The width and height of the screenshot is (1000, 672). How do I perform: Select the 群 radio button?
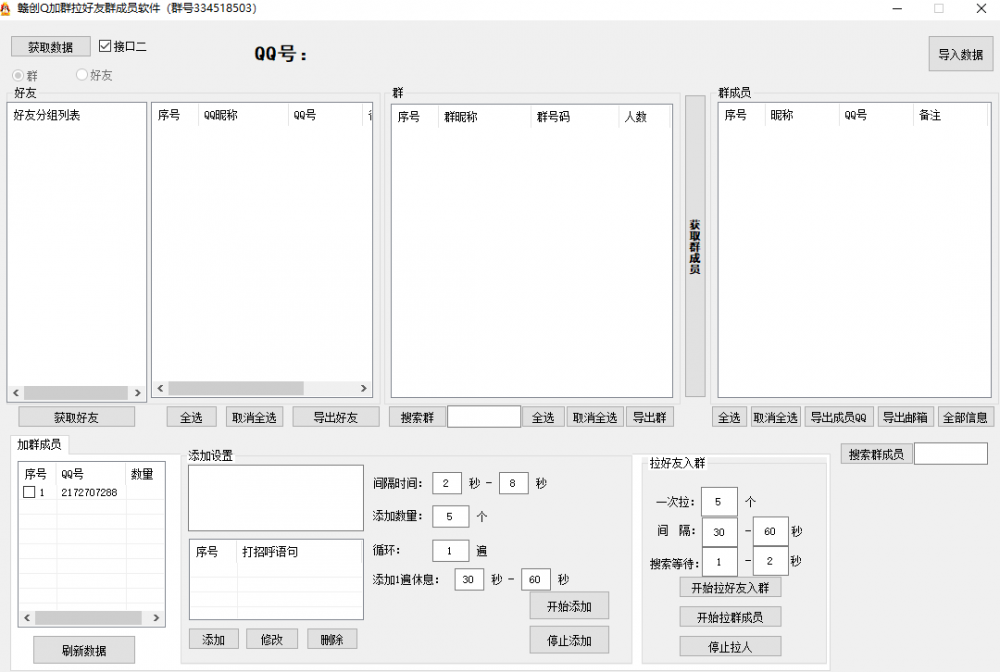(x=18, y=75)
